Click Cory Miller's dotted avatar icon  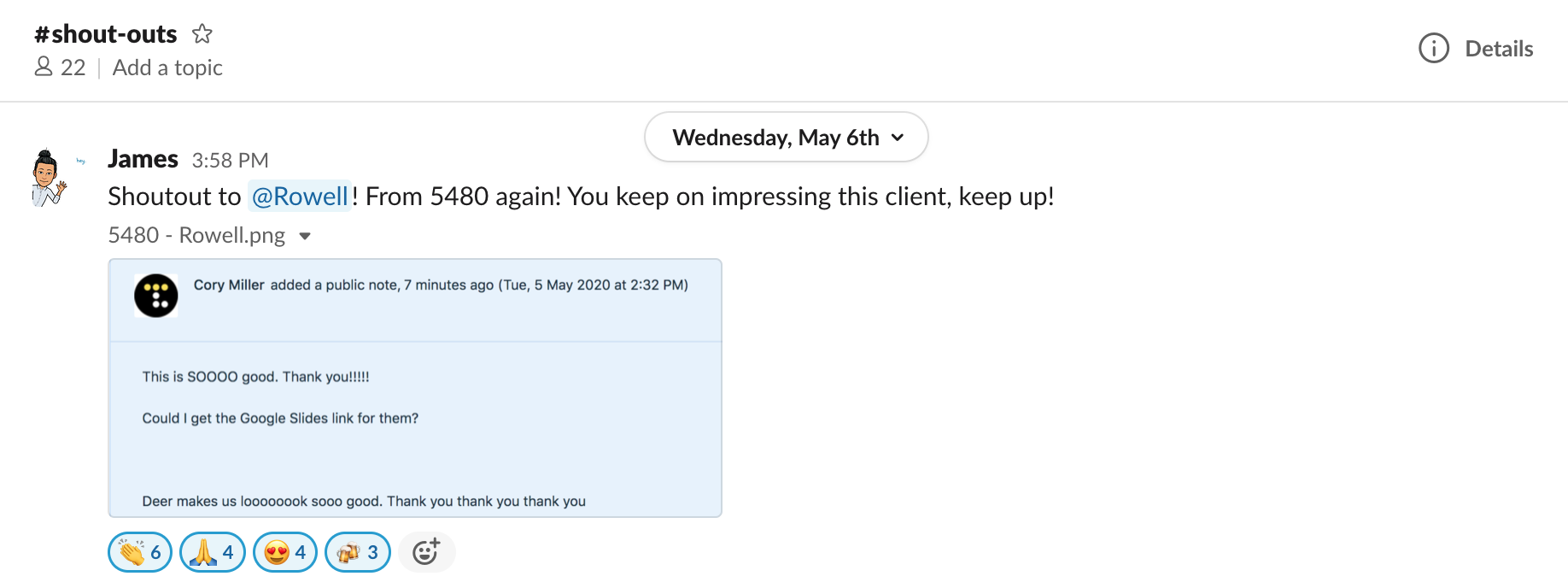[x=156, y=296]
